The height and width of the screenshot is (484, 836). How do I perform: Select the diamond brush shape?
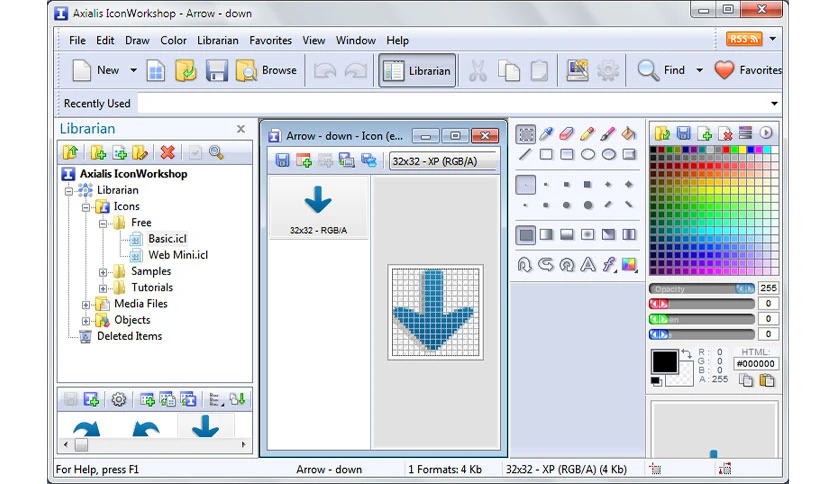point(629,184)
